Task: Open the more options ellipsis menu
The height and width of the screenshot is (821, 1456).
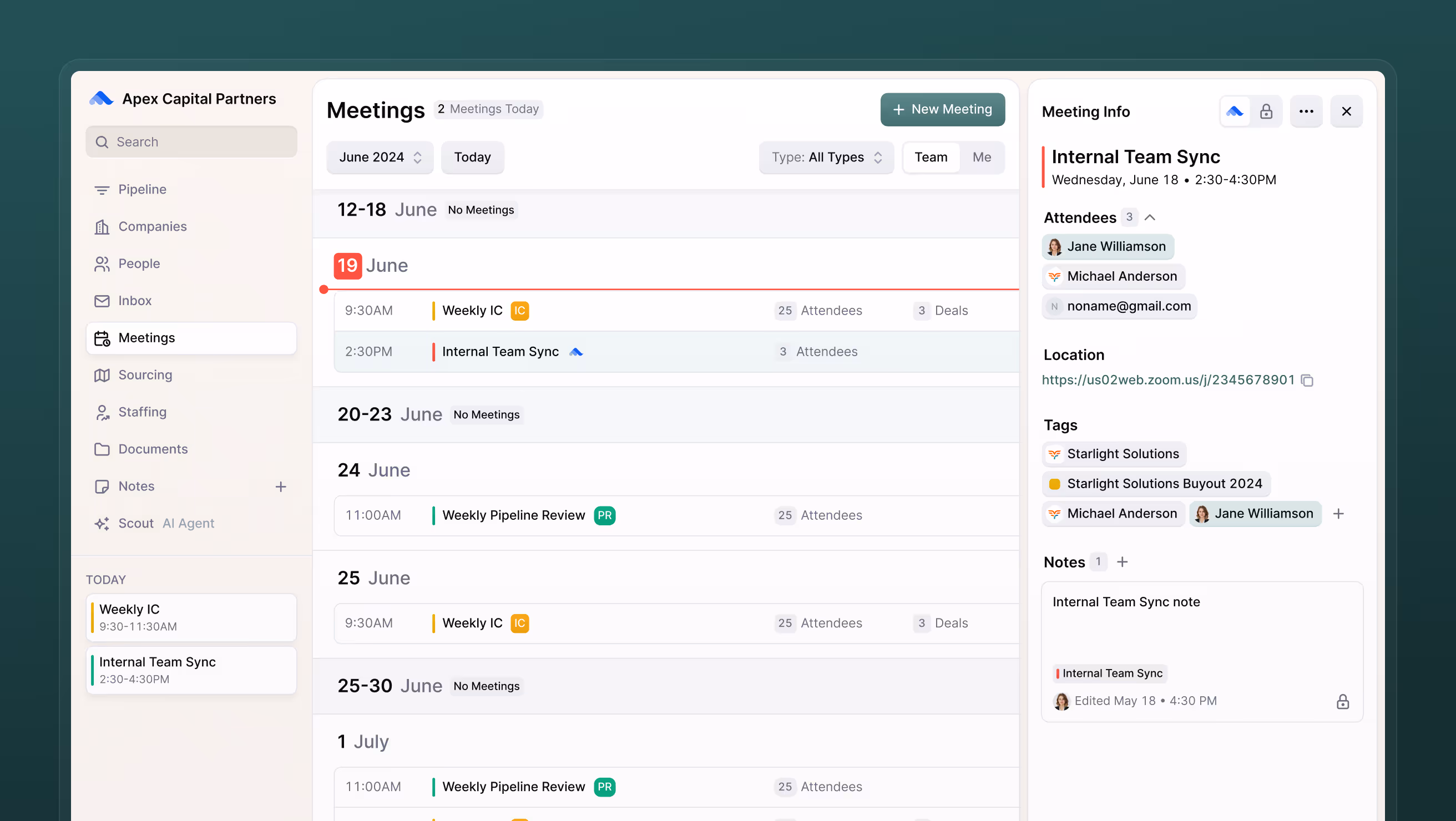Action: click(1306, 112)
